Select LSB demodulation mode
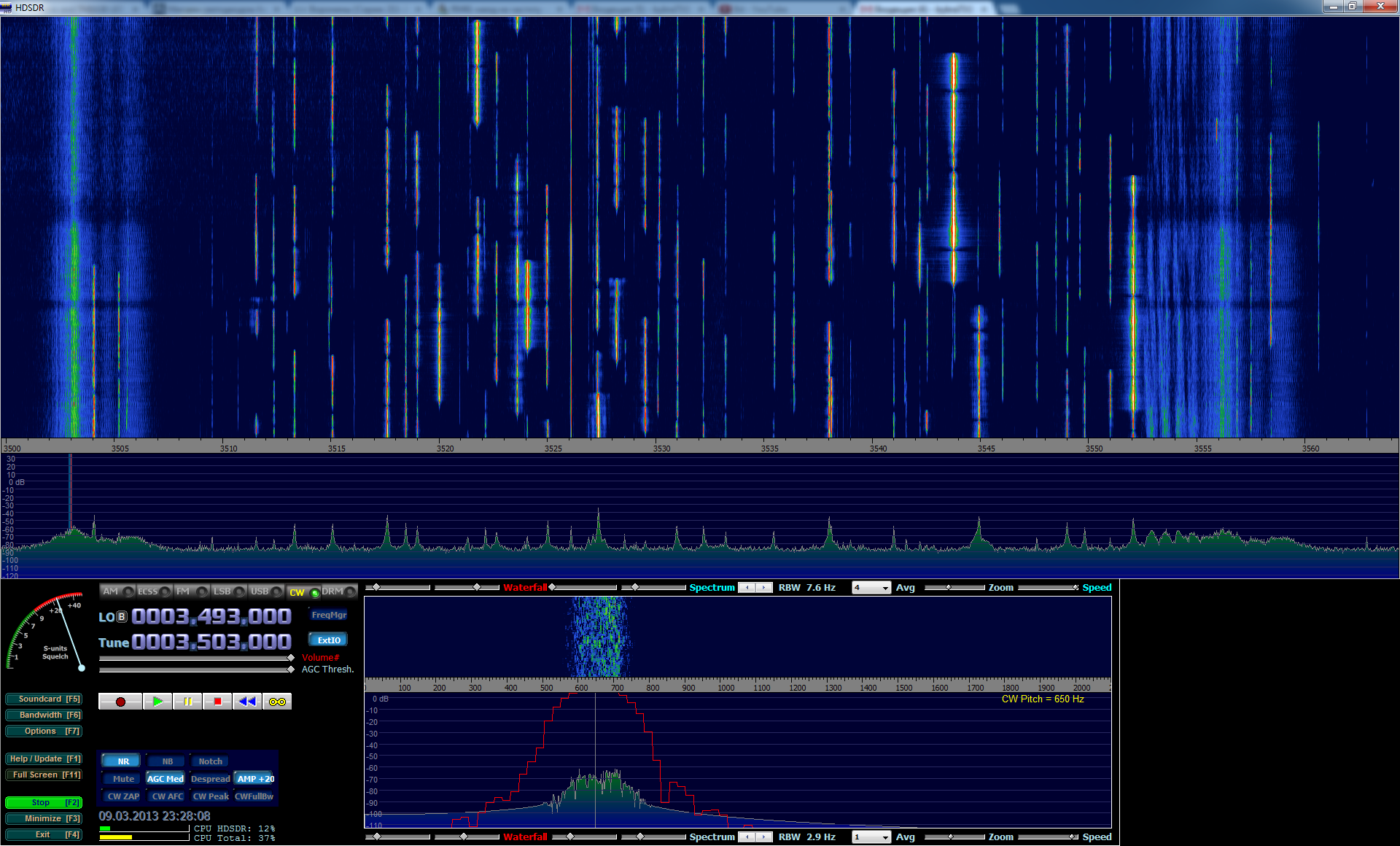 (x=228, y=591)
